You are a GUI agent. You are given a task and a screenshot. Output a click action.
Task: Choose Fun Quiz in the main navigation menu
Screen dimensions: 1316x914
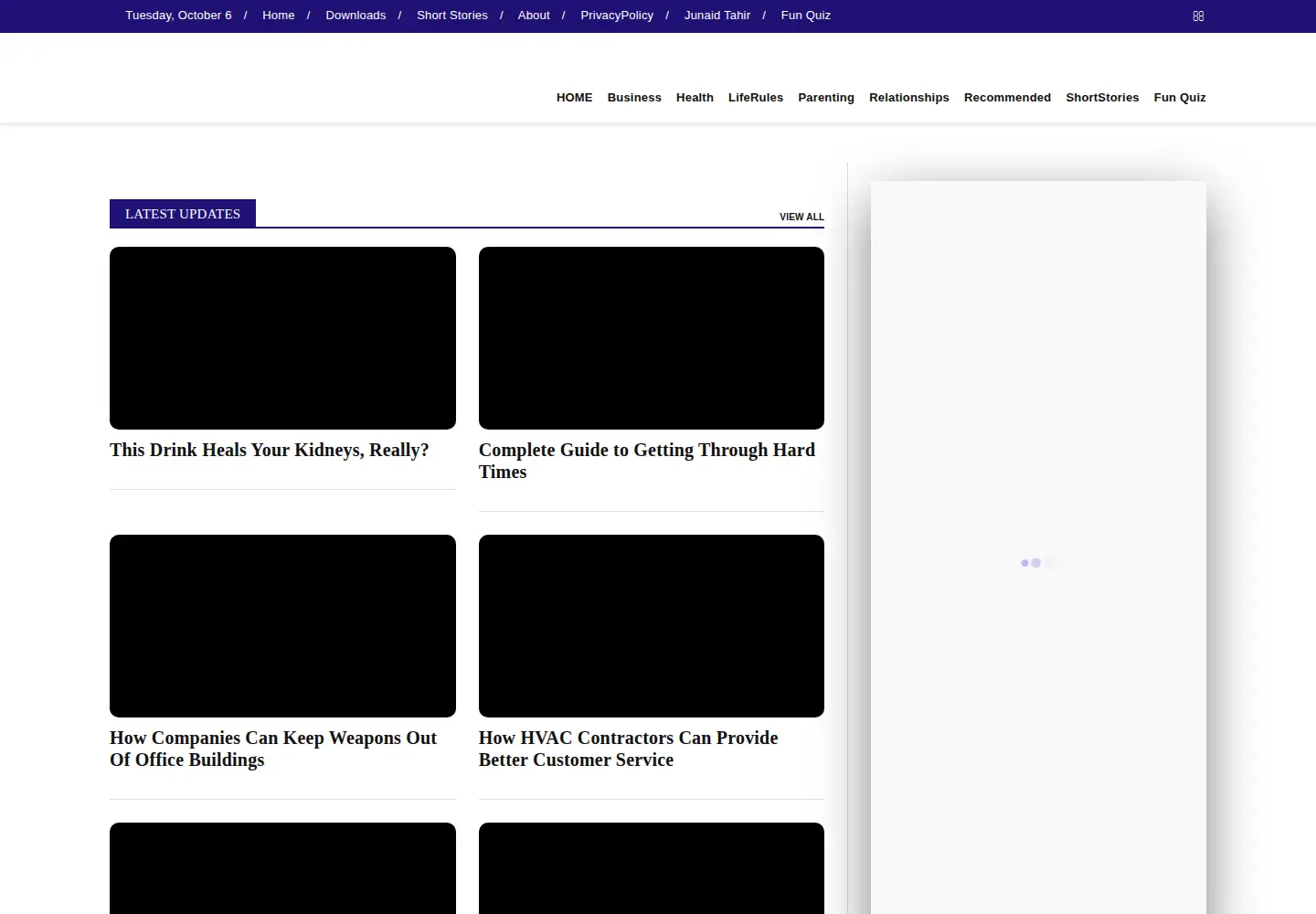pos(1180,98)
